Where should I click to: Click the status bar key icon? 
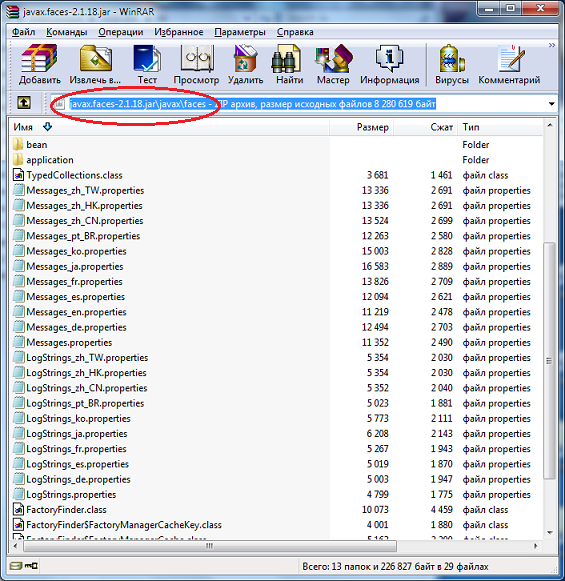click(31, 566)
